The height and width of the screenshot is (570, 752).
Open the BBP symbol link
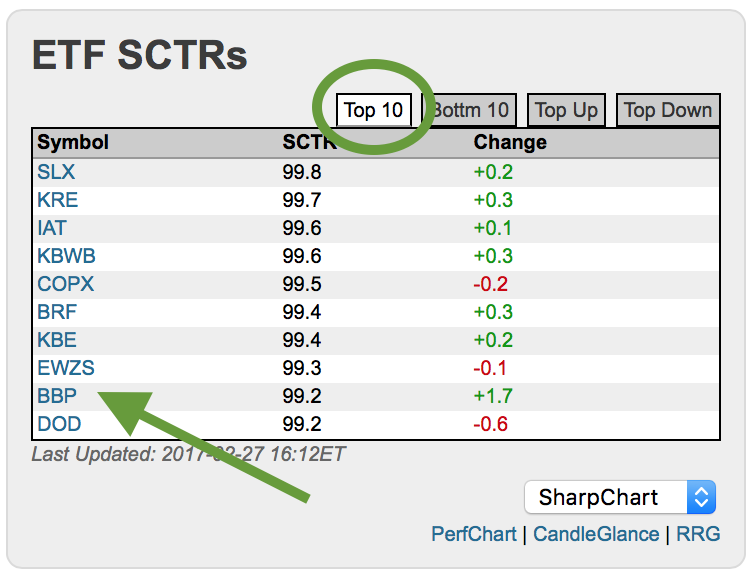[56, 396]
